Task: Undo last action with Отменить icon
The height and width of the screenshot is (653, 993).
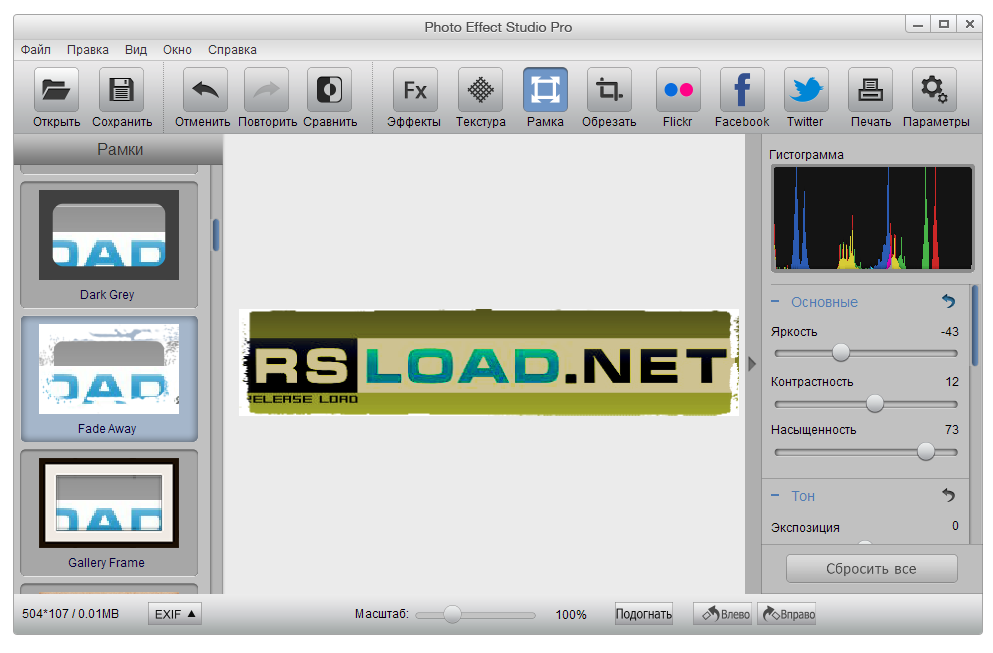Action: pyautogui.click(x=205, y=90)
